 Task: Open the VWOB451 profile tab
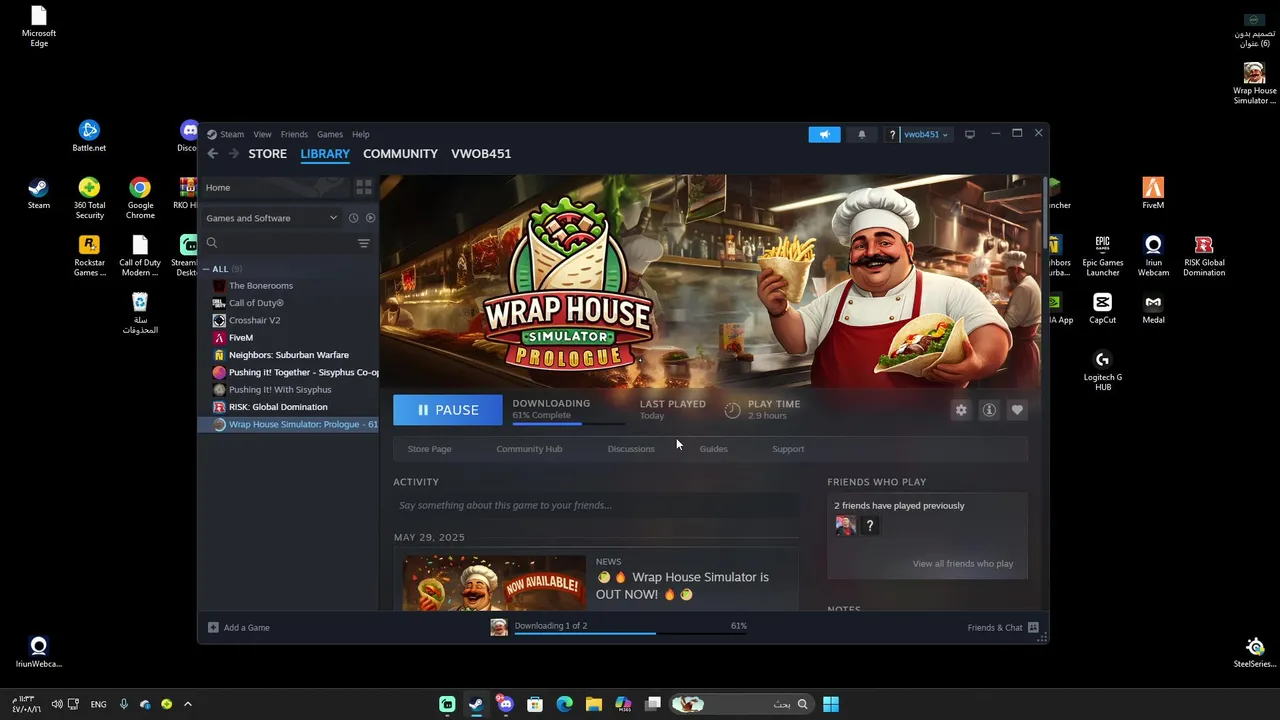481,153
